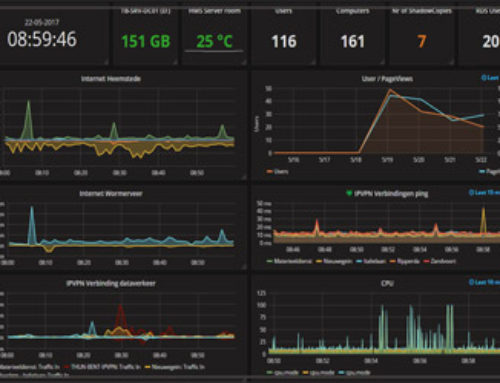This screenshot has height=383, width=500.
Task: Open the Nr of ShadowCopies panel title
Action: click(x=422, y=11)
